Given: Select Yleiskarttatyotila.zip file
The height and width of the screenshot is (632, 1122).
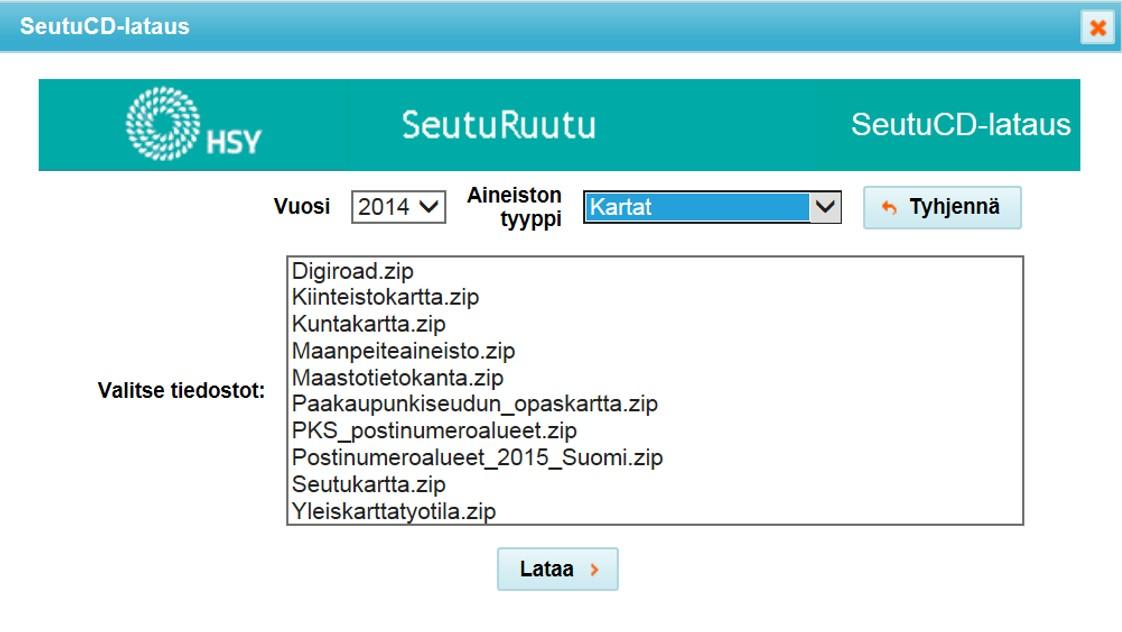Looking at the screenshot, I should [x=393, y=511].
